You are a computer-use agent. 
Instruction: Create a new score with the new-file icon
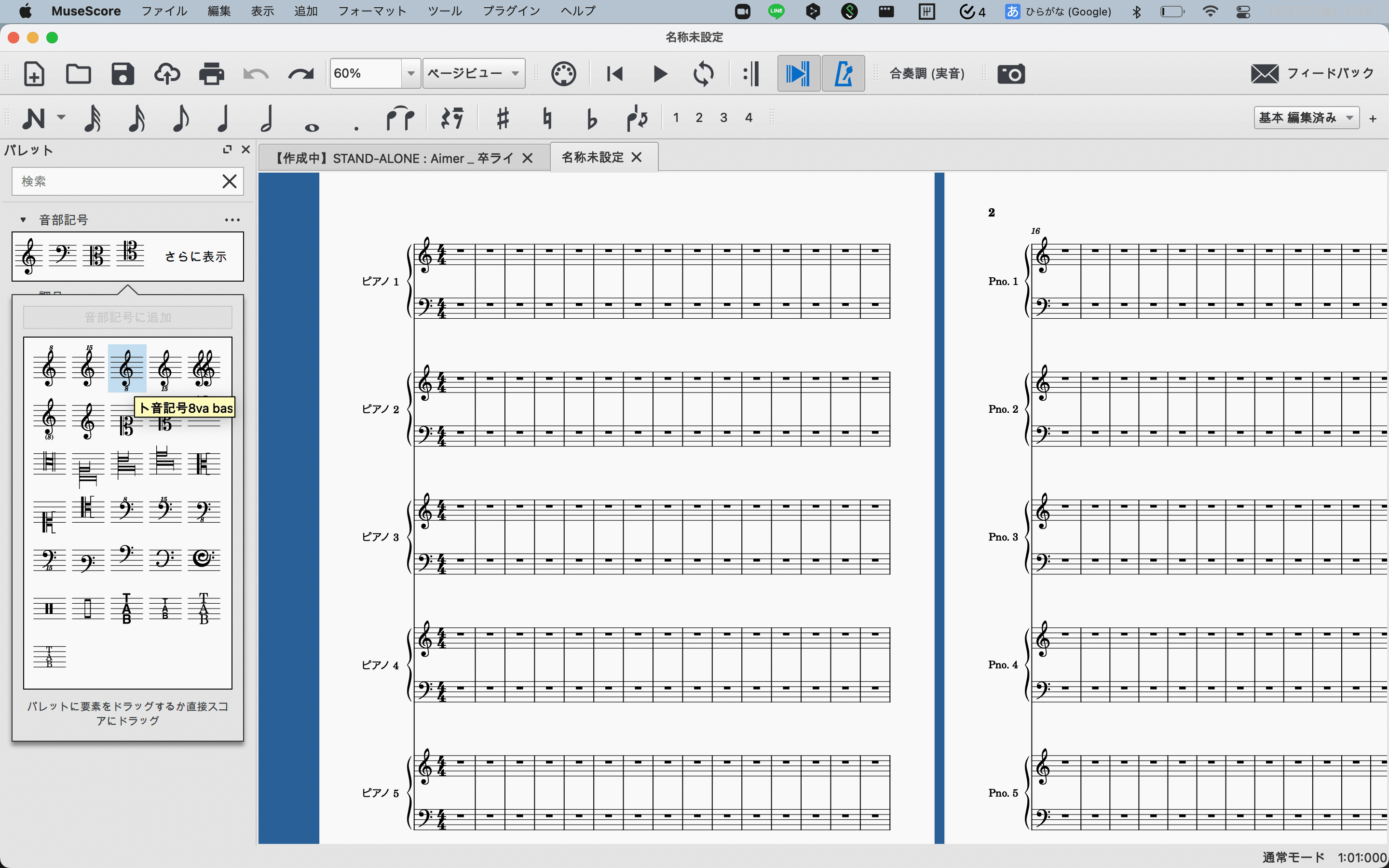pos(34,74)
